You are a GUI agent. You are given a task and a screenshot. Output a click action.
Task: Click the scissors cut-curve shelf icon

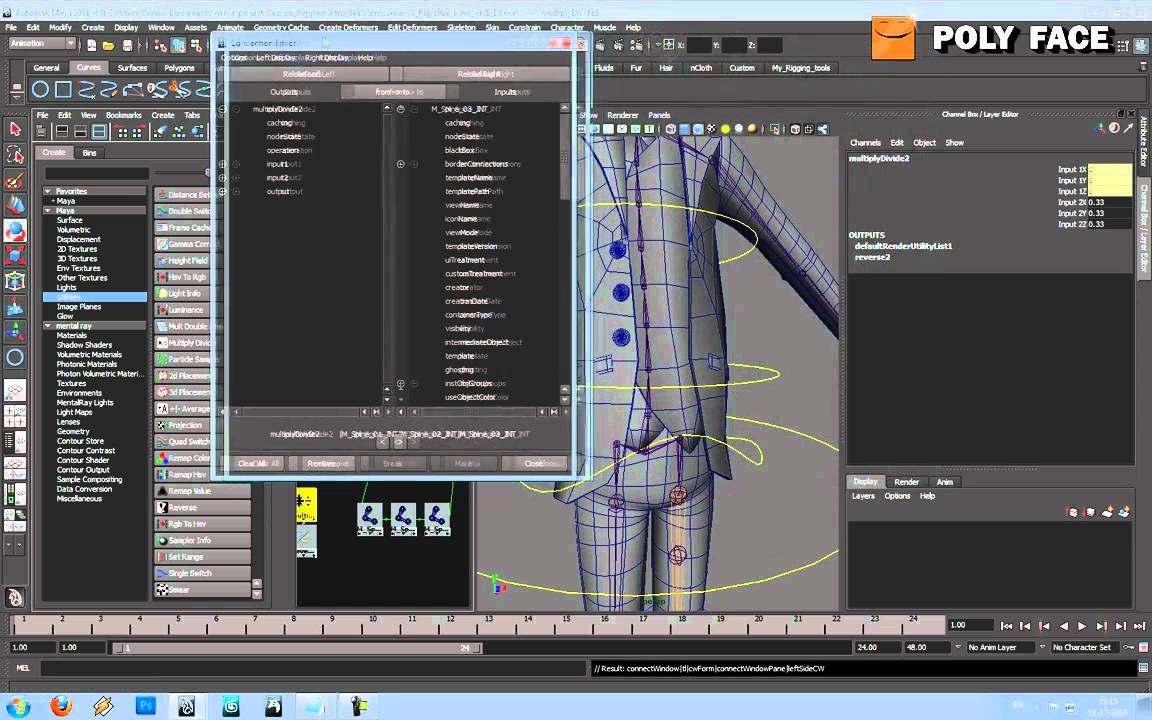(x=179, y=90)
